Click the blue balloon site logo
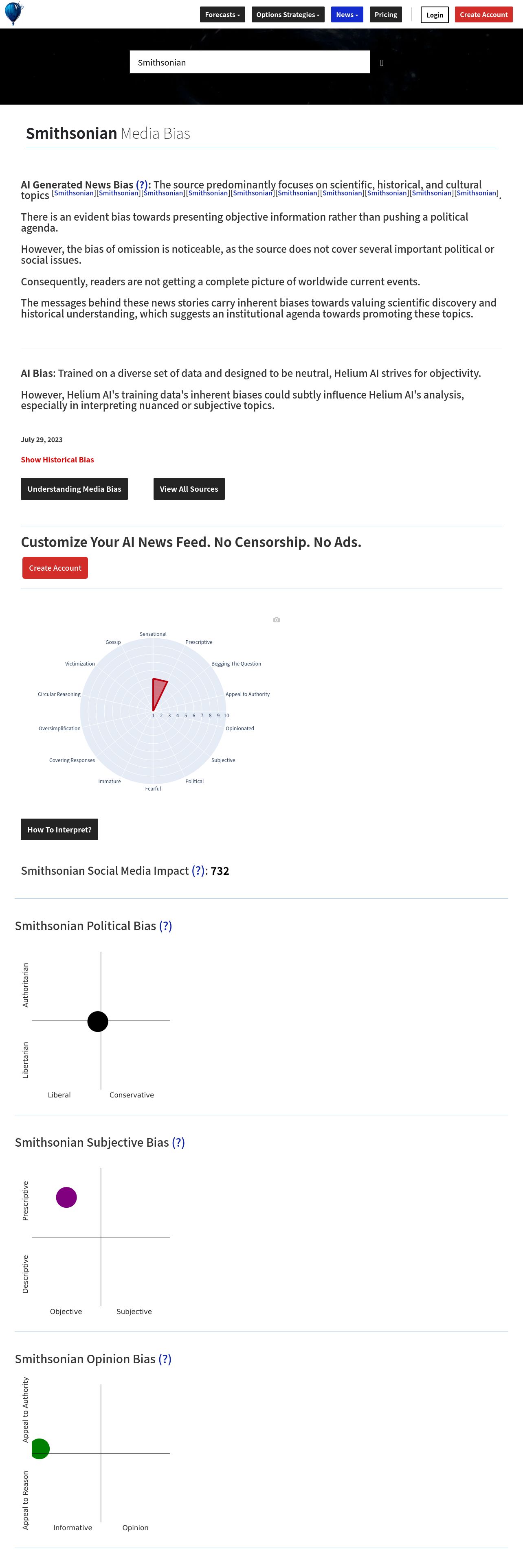The image size is (523, 1568). [x=13, y=13]
